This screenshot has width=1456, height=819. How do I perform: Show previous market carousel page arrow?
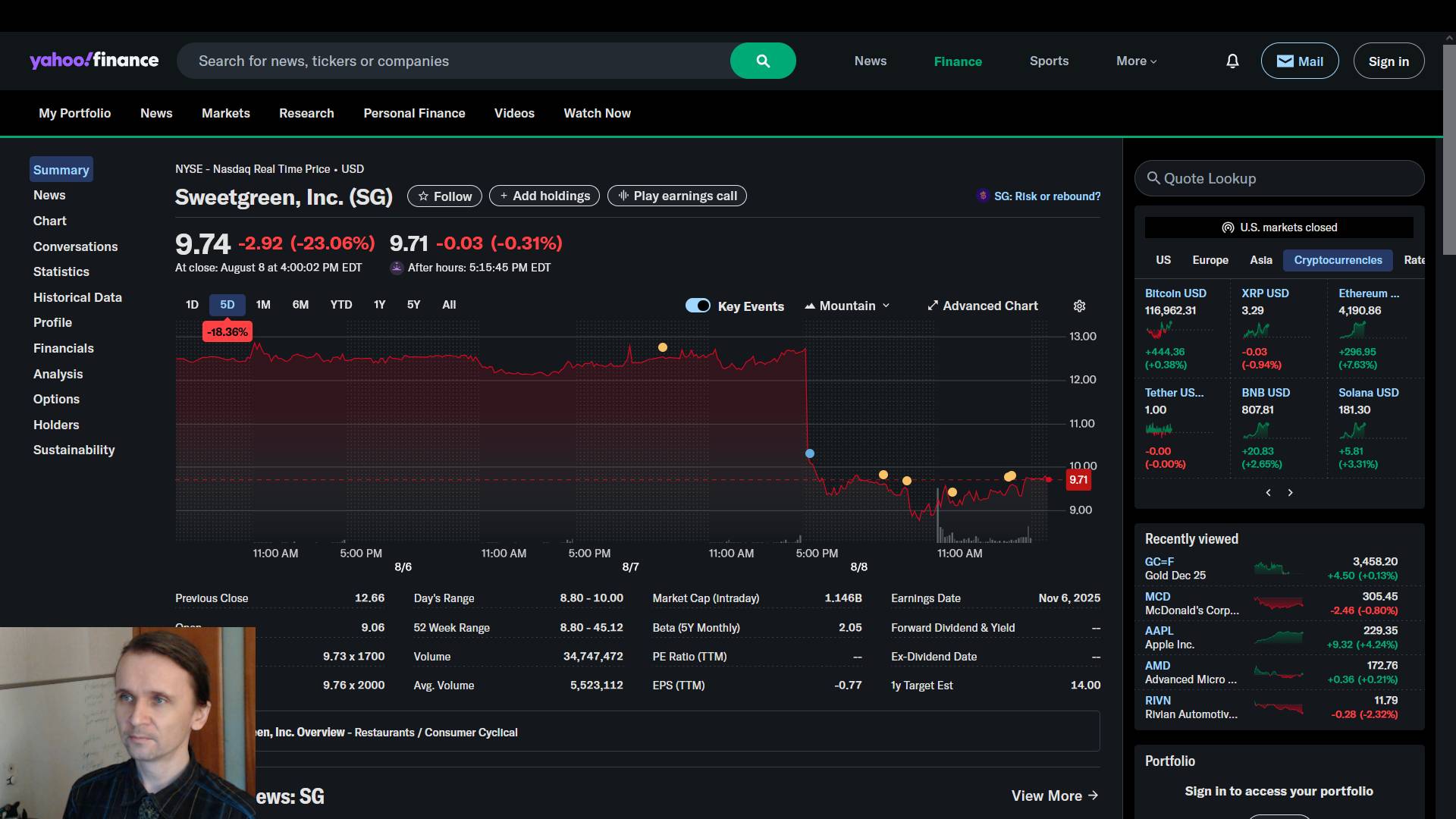tap(1268, 493)
